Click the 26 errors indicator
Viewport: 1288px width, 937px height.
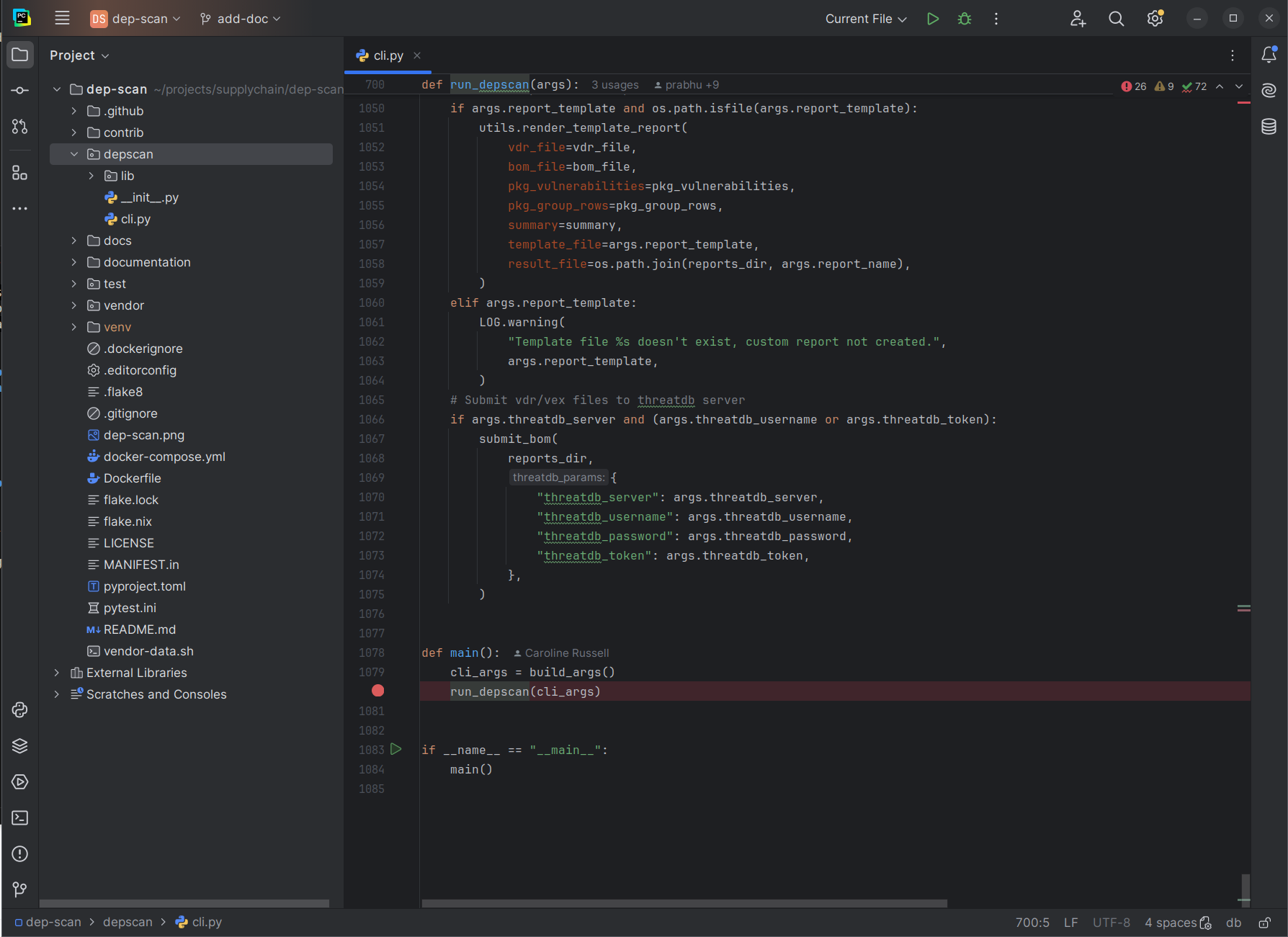[x=1134, y=86]
